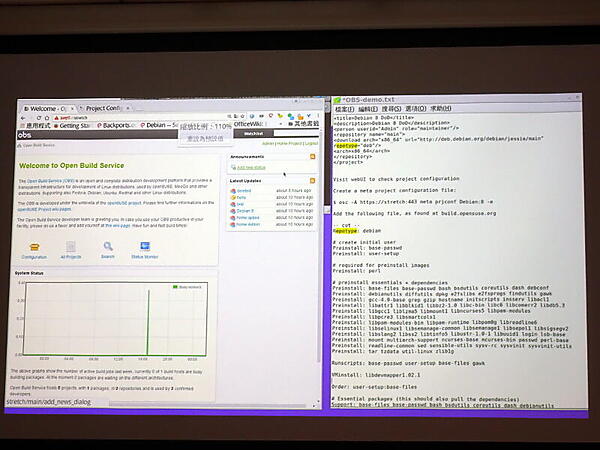Click the 'System Status' heading

[x=29, y=273]
